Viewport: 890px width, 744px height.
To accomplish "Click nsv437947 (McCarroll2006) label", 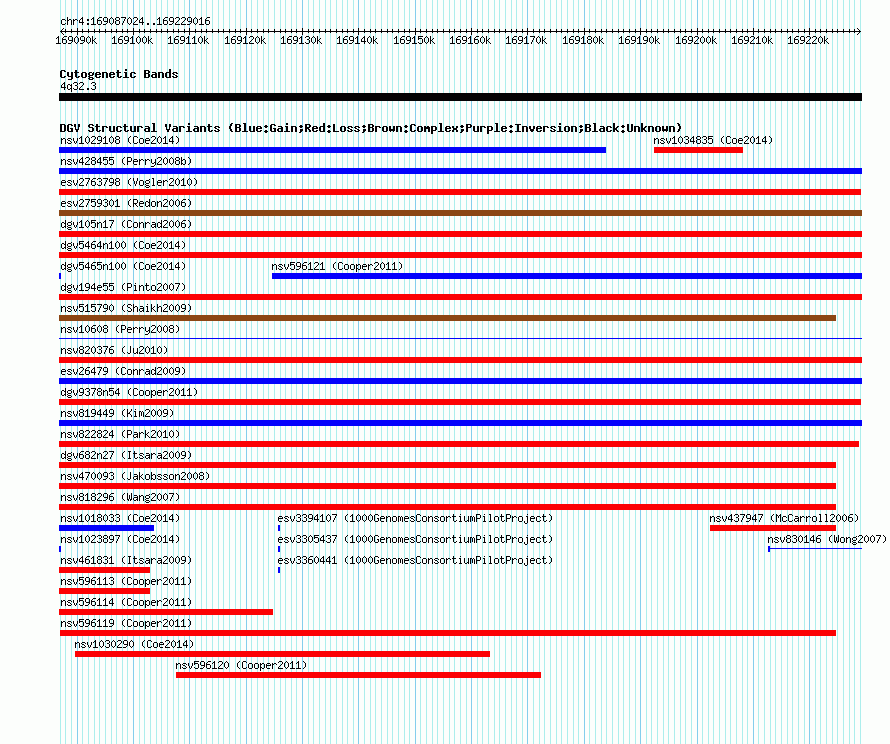I will pyautogui.click(x=784, y=518).
